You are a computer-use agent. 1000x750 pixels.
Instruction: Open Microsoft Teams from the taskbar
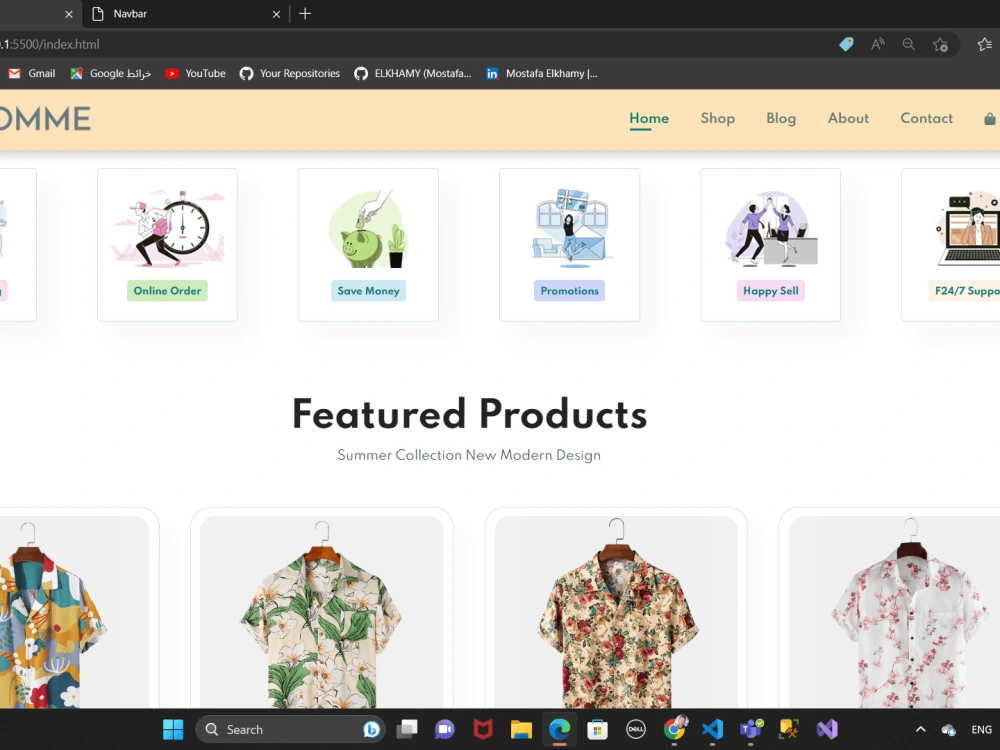coord(751,729)
